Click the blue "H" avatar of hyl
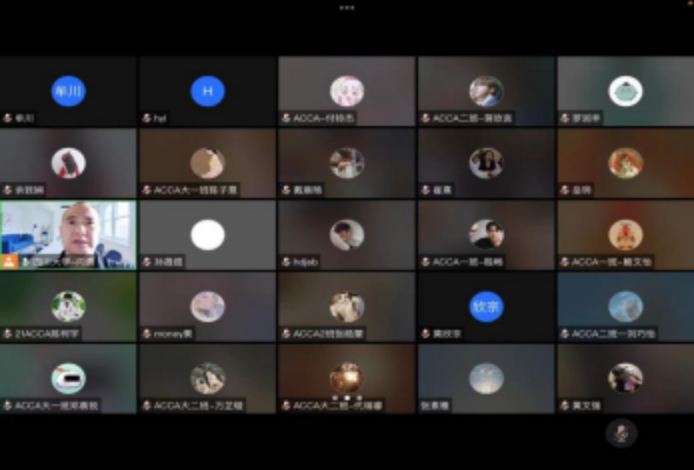 coord(208,91)
